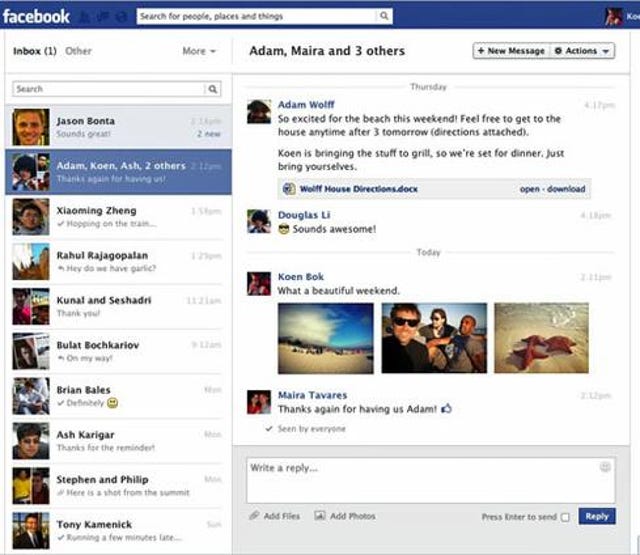640x555 pixels.
Task: Click into the Write a reply box
Action: tap(431, 480)
